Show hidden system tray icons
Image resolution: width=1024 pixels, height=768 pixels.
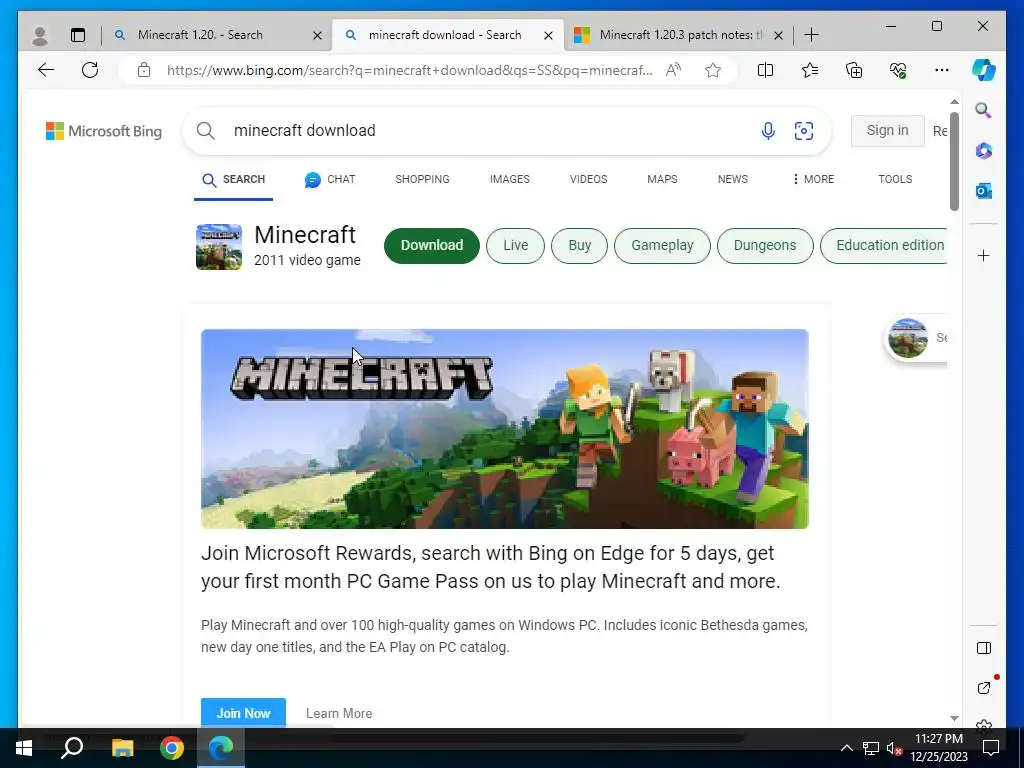click(x=846, y=748)
